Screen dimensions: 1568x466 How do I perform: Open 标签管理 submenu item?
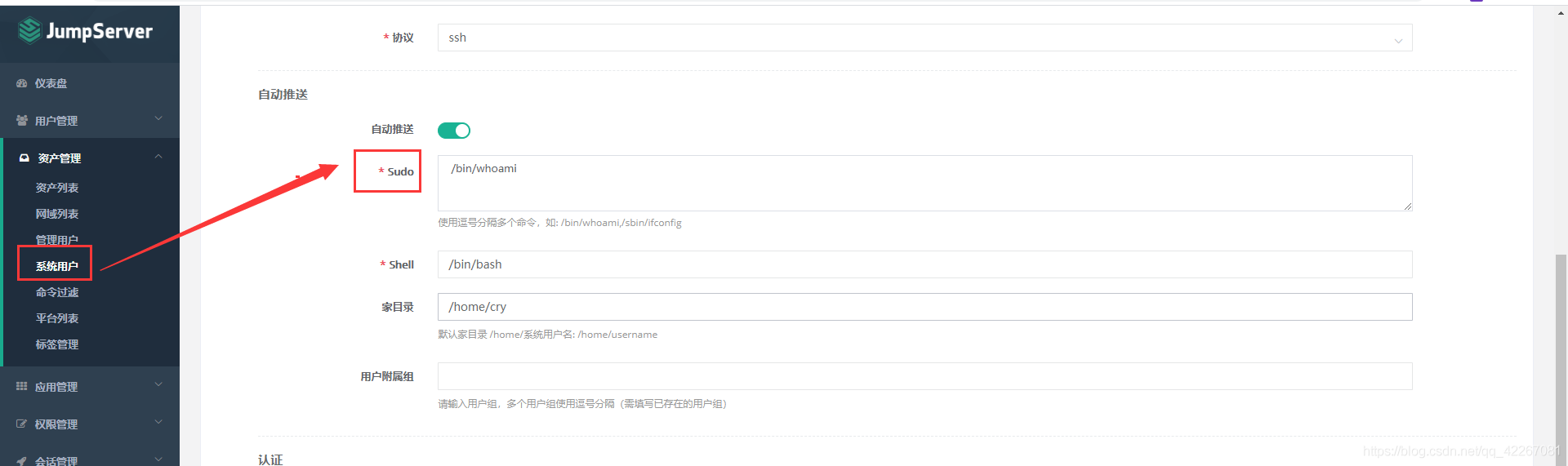point(57,344)
